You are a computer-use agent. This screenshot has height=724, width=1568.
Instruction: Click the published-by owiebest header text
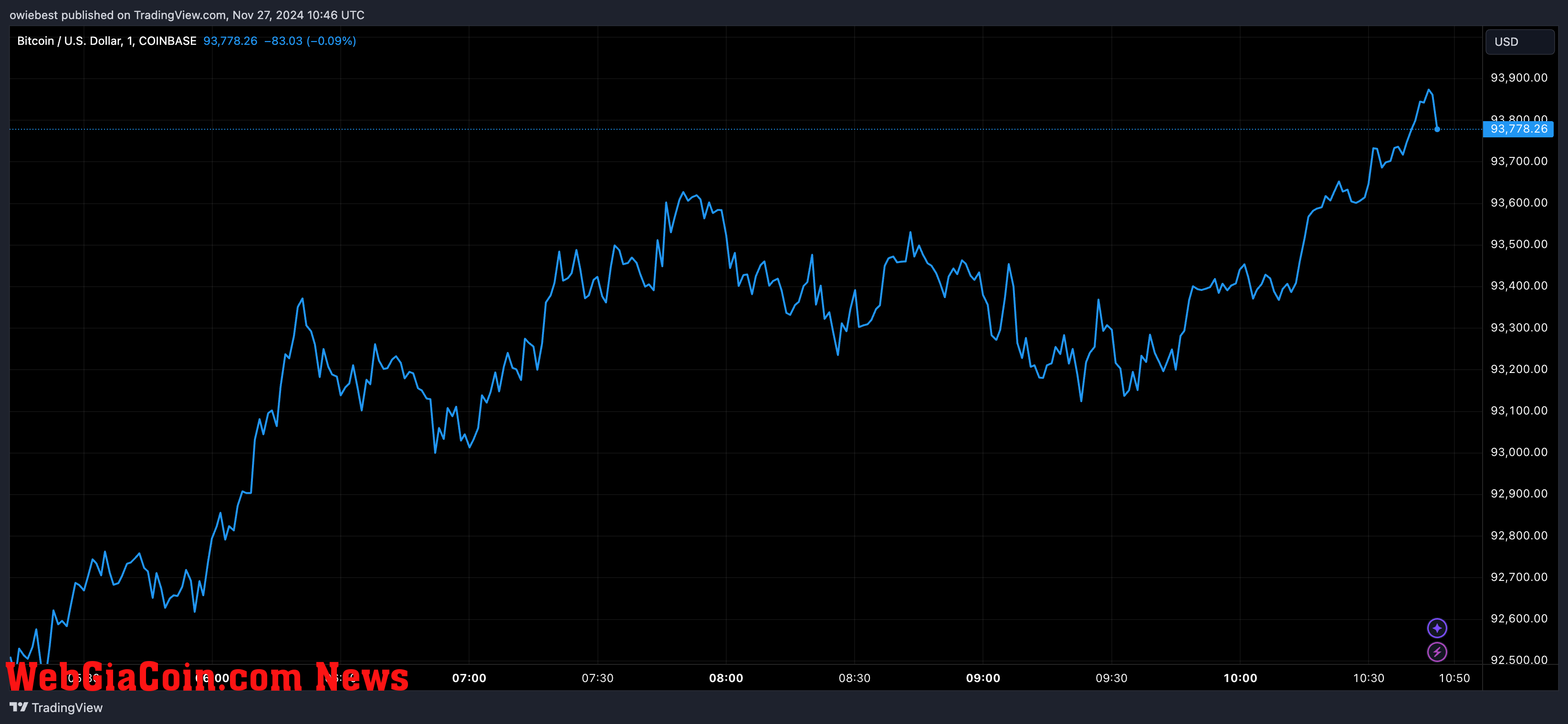click(187, 15)
